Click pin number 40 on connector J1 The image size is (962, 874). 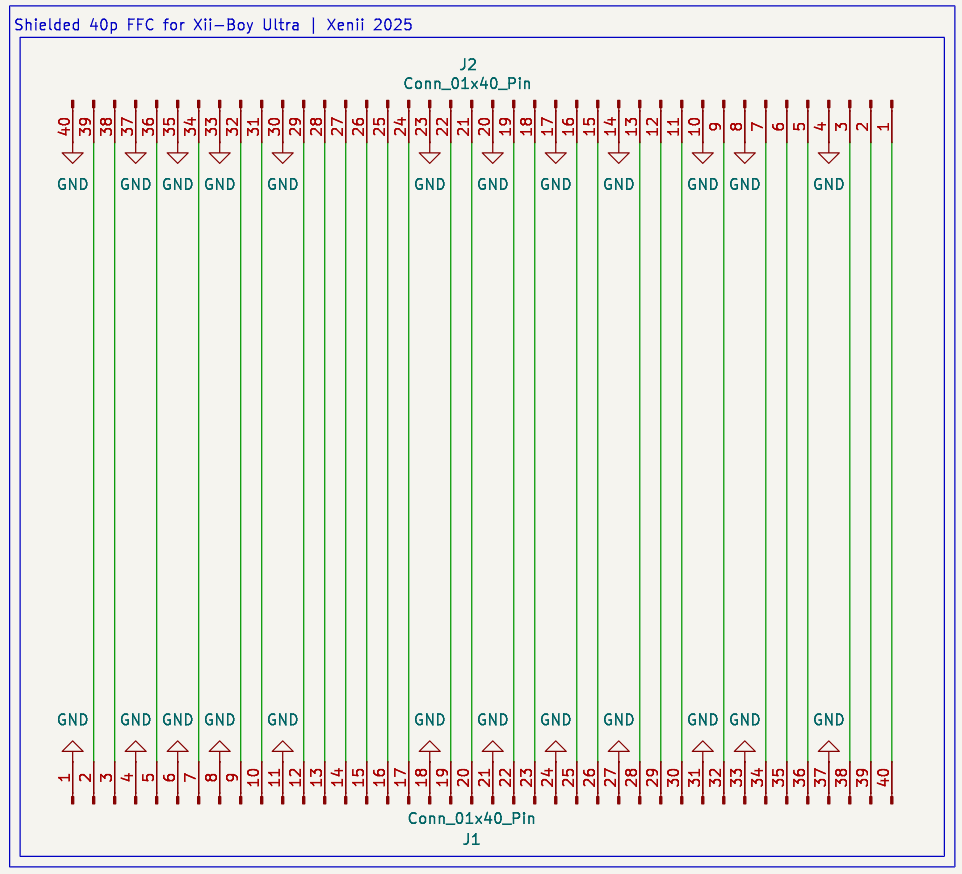883,778
